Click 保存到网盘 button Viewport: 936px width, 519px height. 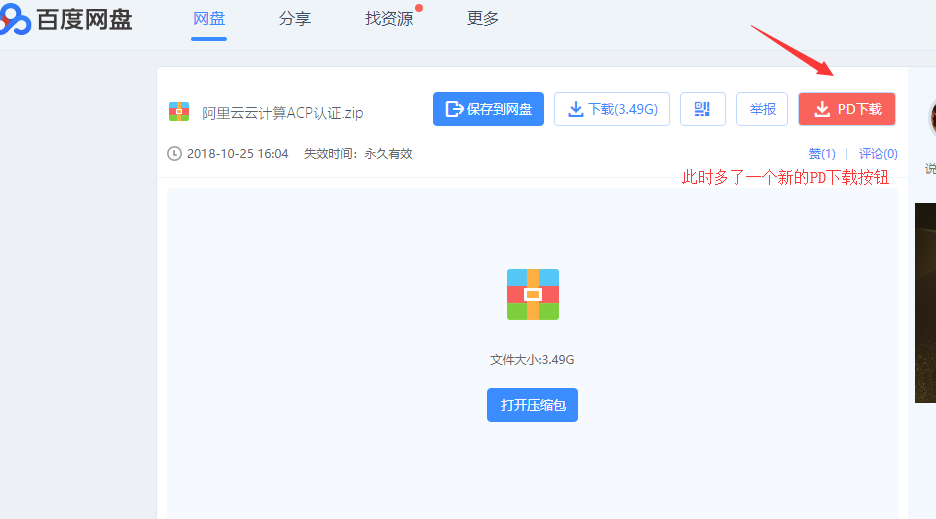[488, 109]
